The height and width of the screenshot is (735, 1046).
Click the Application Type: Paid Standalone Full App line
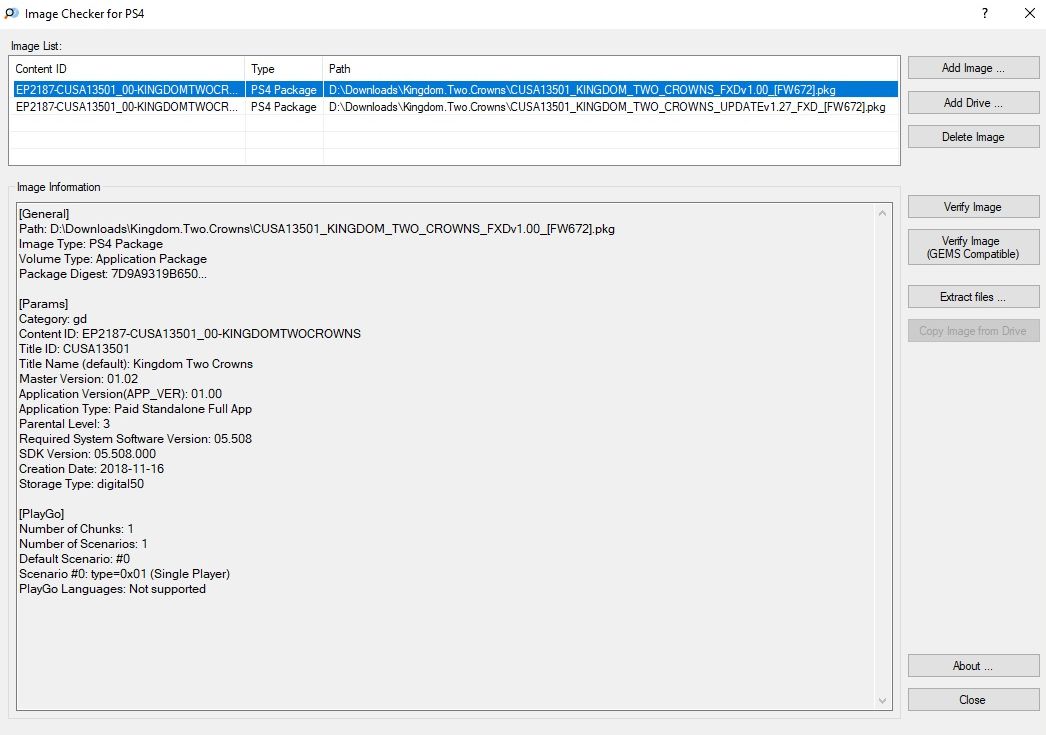coord(135,409)
